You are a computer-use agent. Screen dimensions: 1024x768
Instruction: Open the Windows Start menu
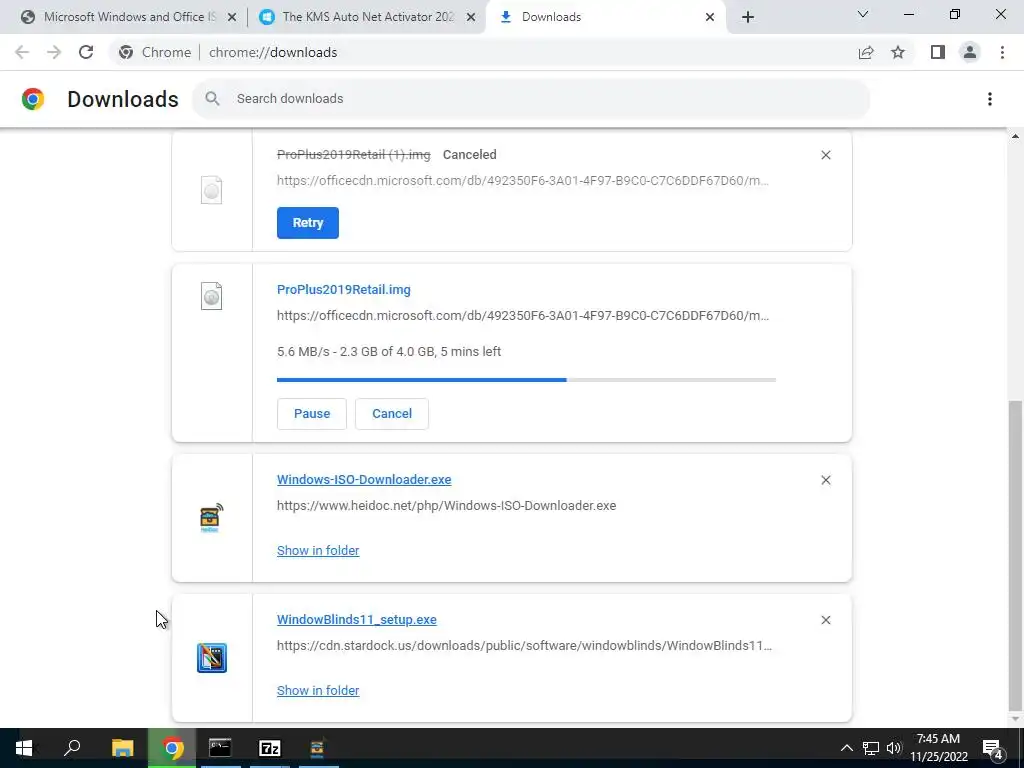pyautogui.click(x=24, y=748)
